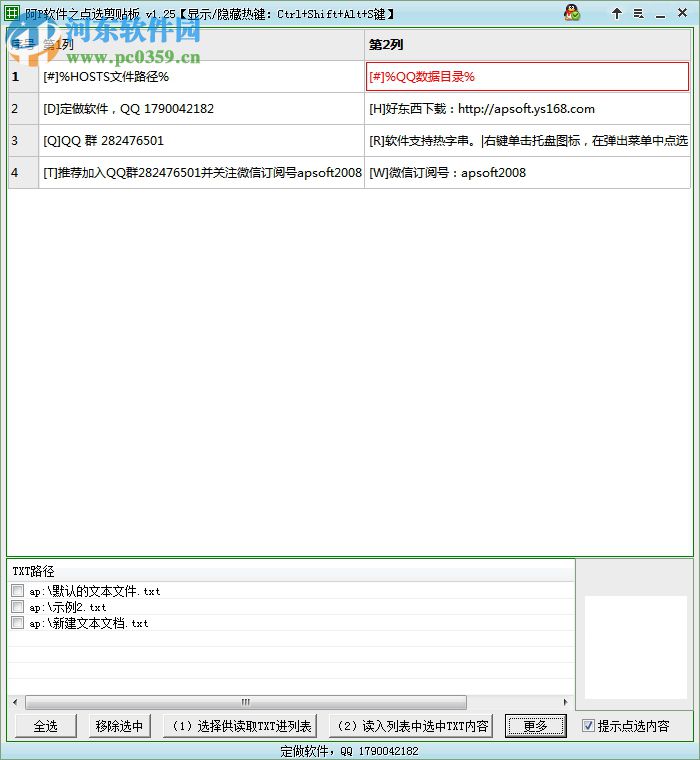
Task: Close the clipboard window
Action: coord(682,13)
